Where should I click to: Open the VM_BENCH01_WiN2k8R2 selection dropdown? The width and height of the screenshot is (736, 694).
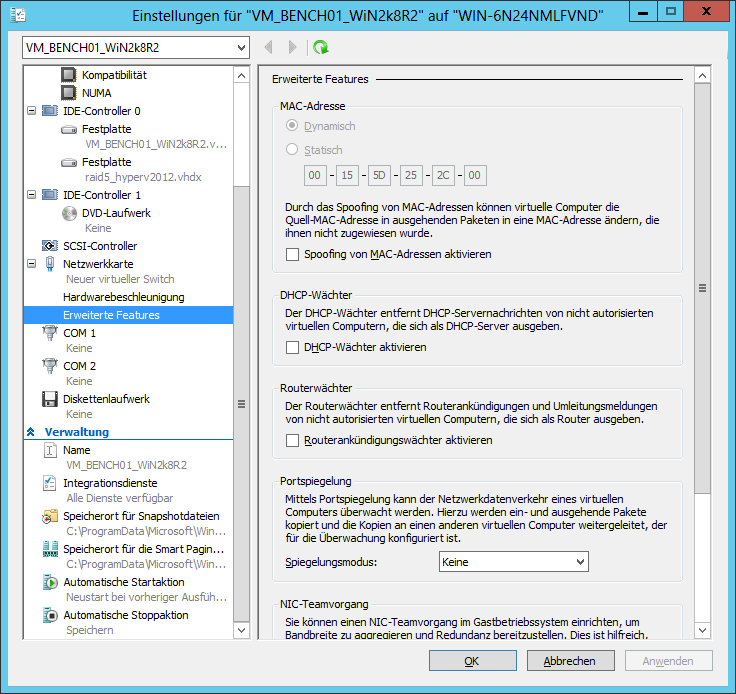[135, 47]
